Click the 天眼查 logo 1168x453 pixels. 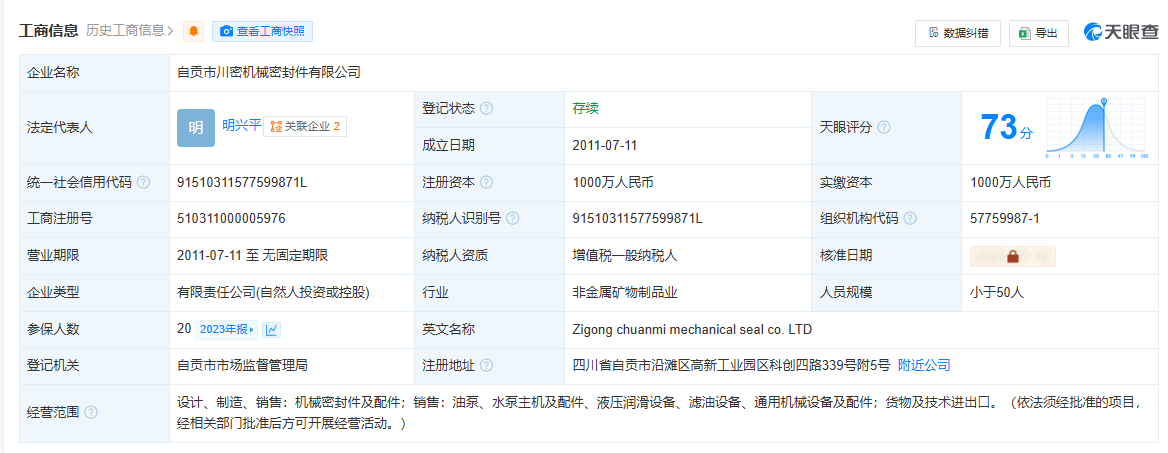[x=1121, y=32]
